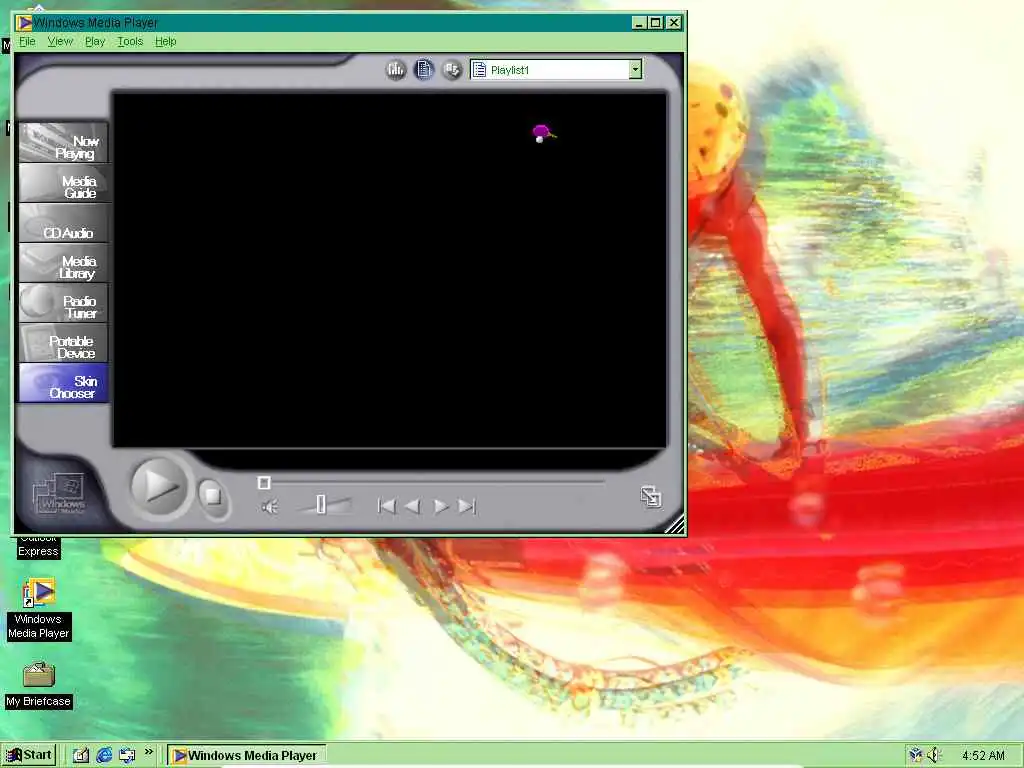Click the volume slider handle
1024x768 pixels.
click(321, 504)
